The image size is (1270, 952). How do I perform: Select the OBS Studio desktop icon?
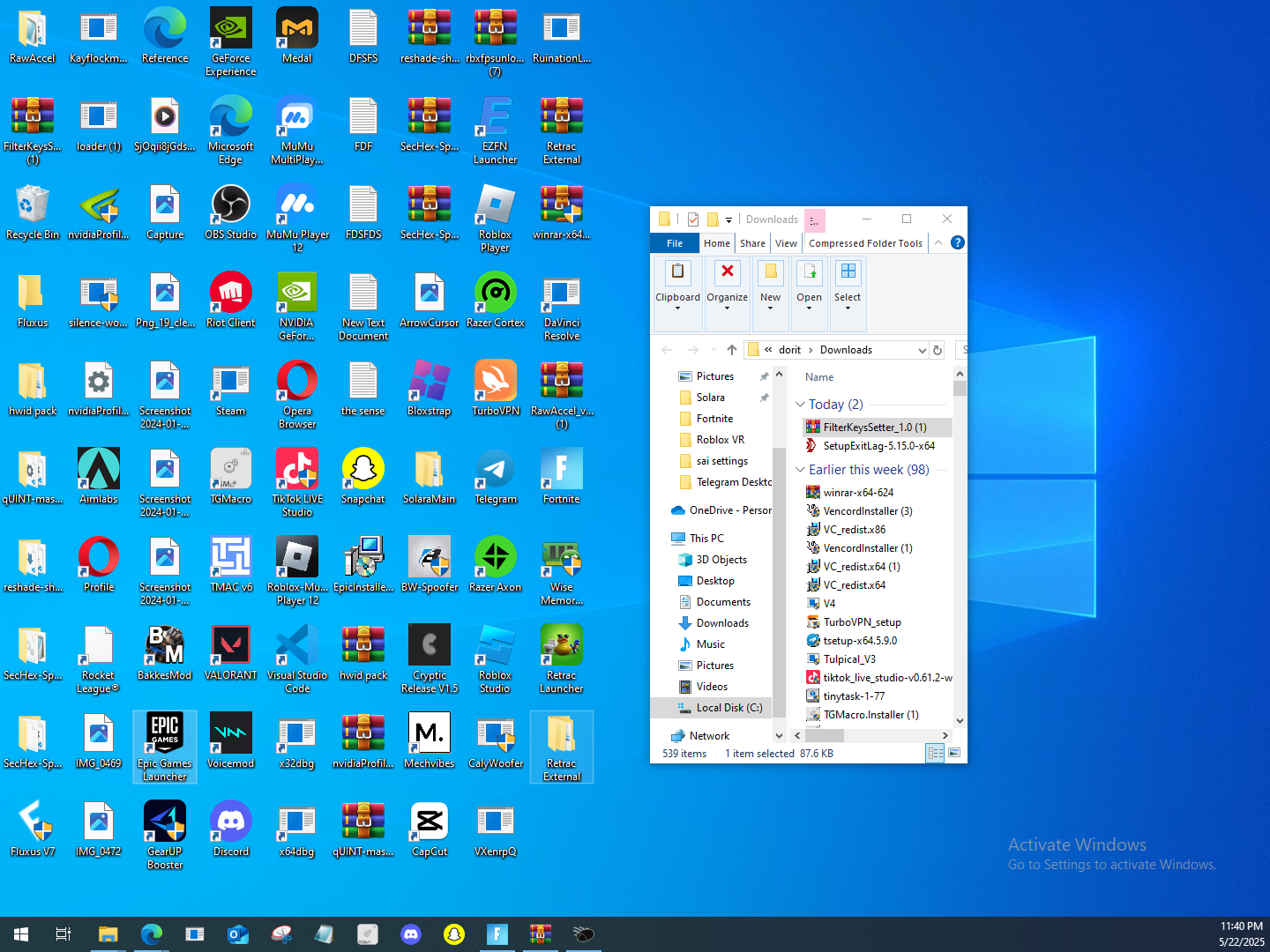click(231, 205)
